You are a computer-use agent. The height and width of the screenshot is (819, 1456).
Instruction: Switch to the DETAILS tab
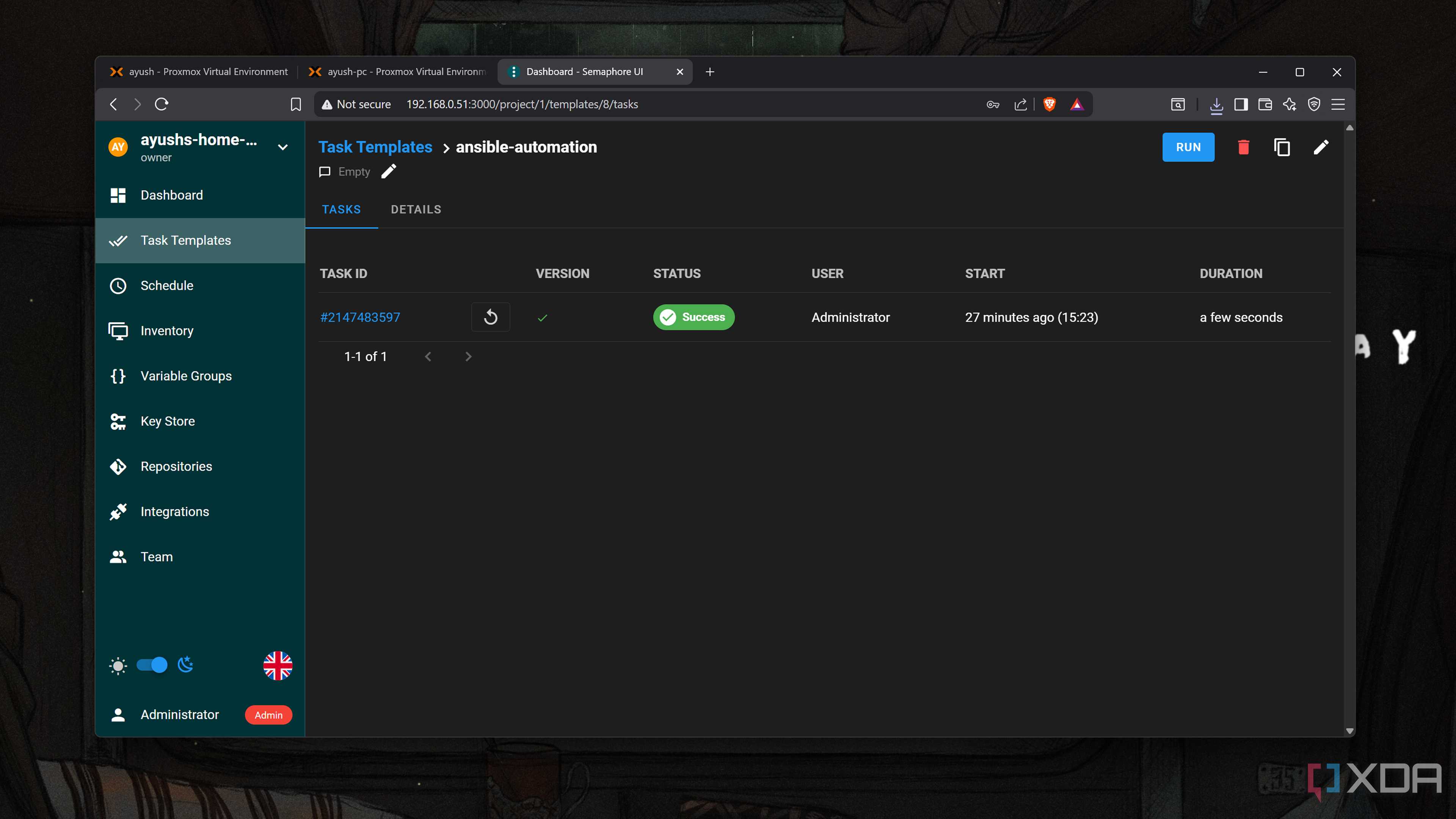point(416,209)
